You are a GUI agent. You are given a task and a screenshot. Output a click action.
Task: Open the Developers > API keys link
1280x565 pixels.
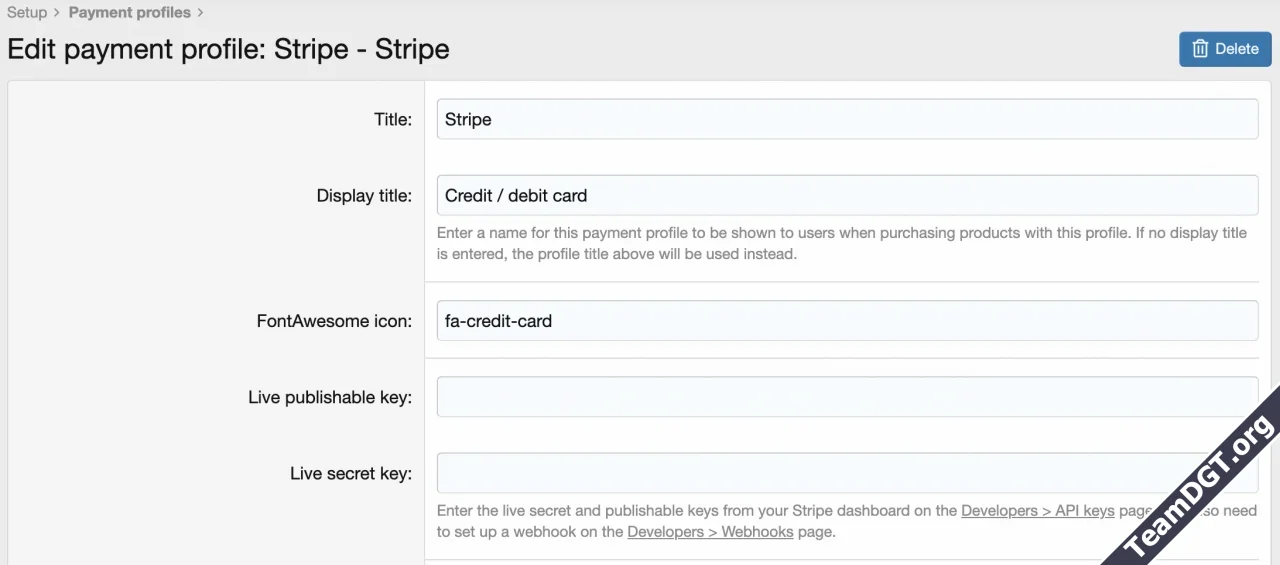[x=1037, y=511]
